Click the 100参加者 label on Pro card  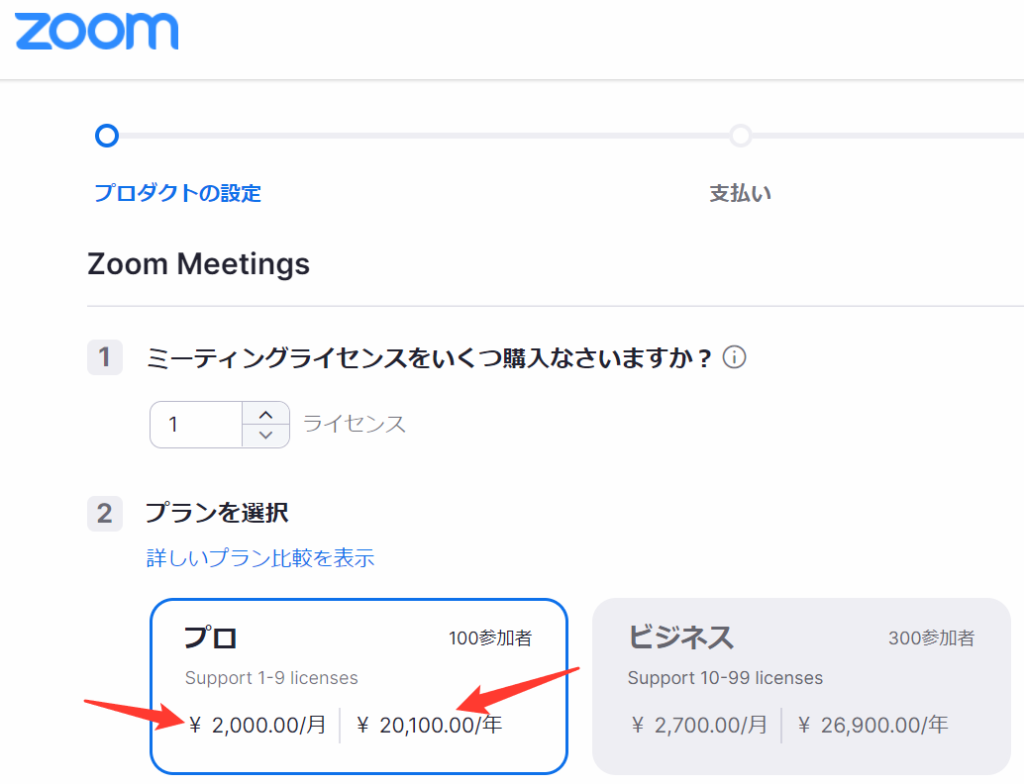pyautogui.click(x=490, y=638)
